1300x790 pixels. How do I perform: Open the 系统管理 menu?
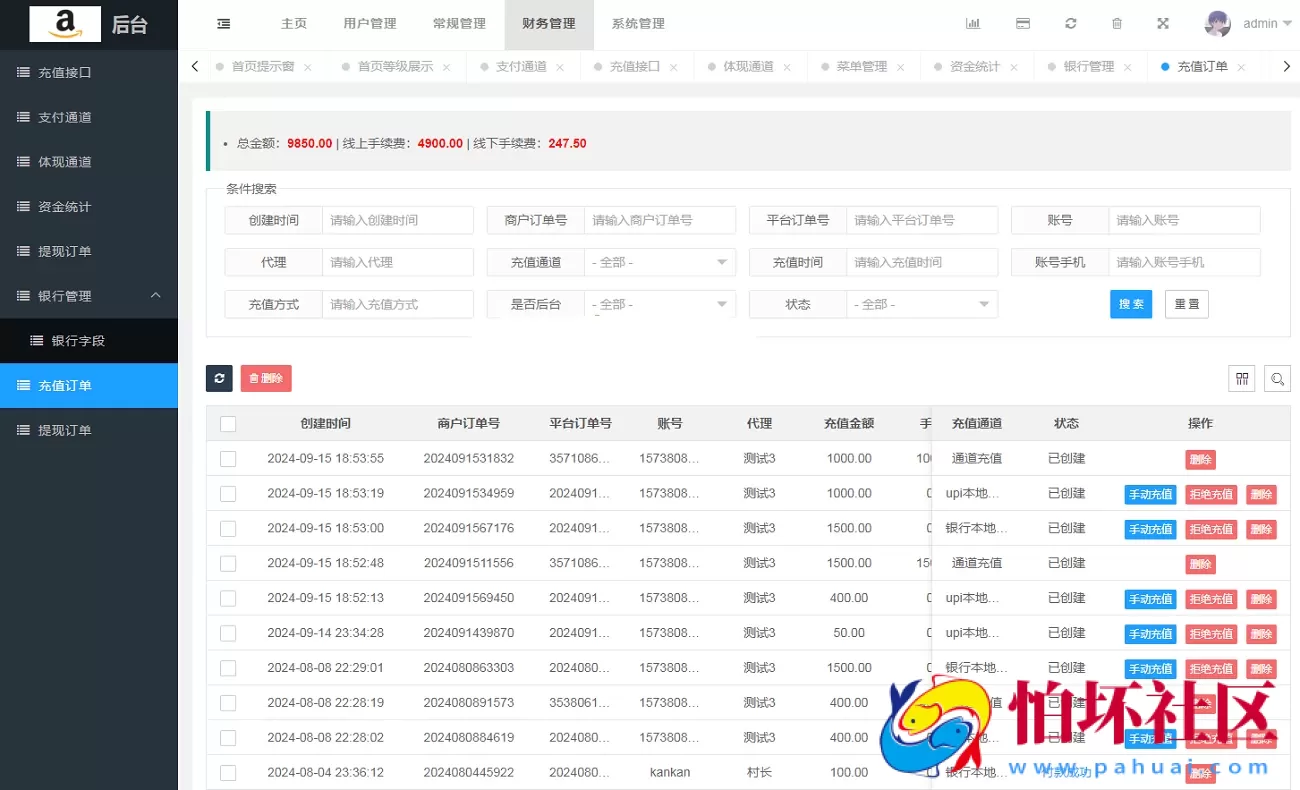636,22
